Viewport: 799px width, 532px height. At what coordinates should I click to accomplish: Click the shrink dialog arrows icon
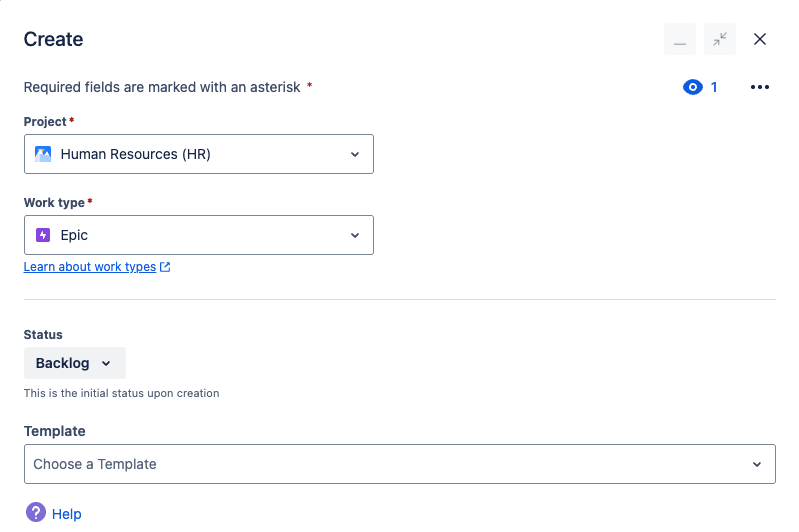(x=720, y=39)
